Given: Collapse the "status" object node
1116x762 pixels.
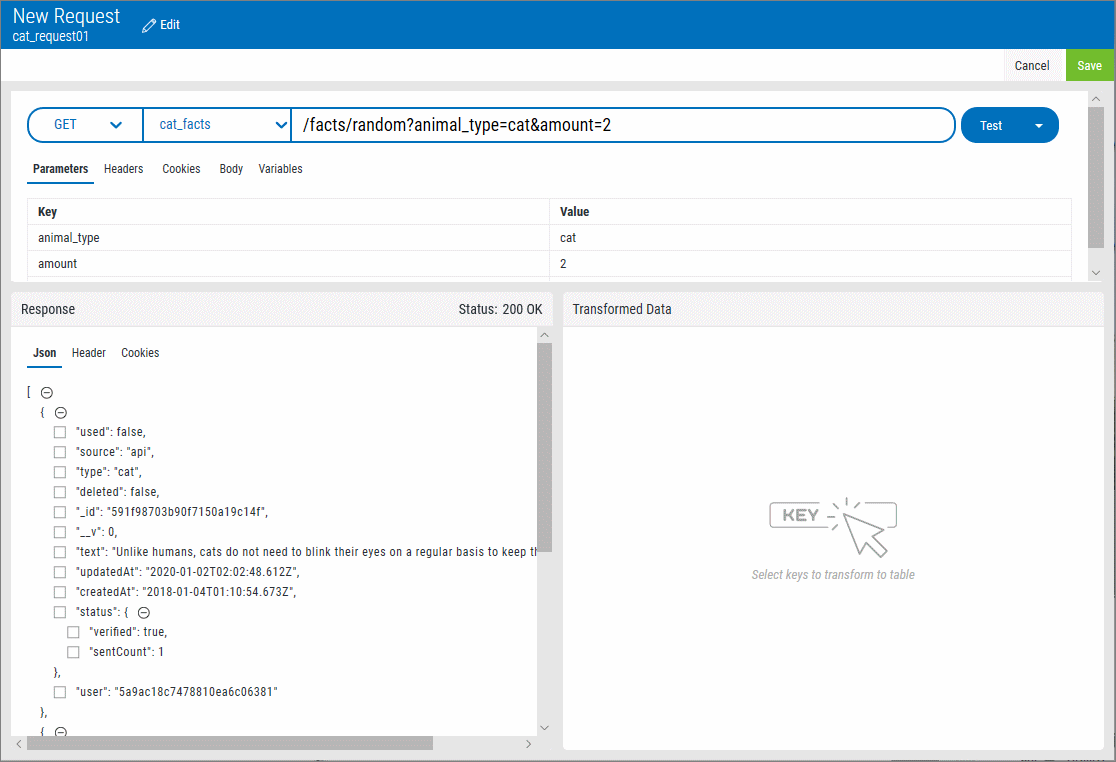Looking at the screenshot, I should 143,612.
